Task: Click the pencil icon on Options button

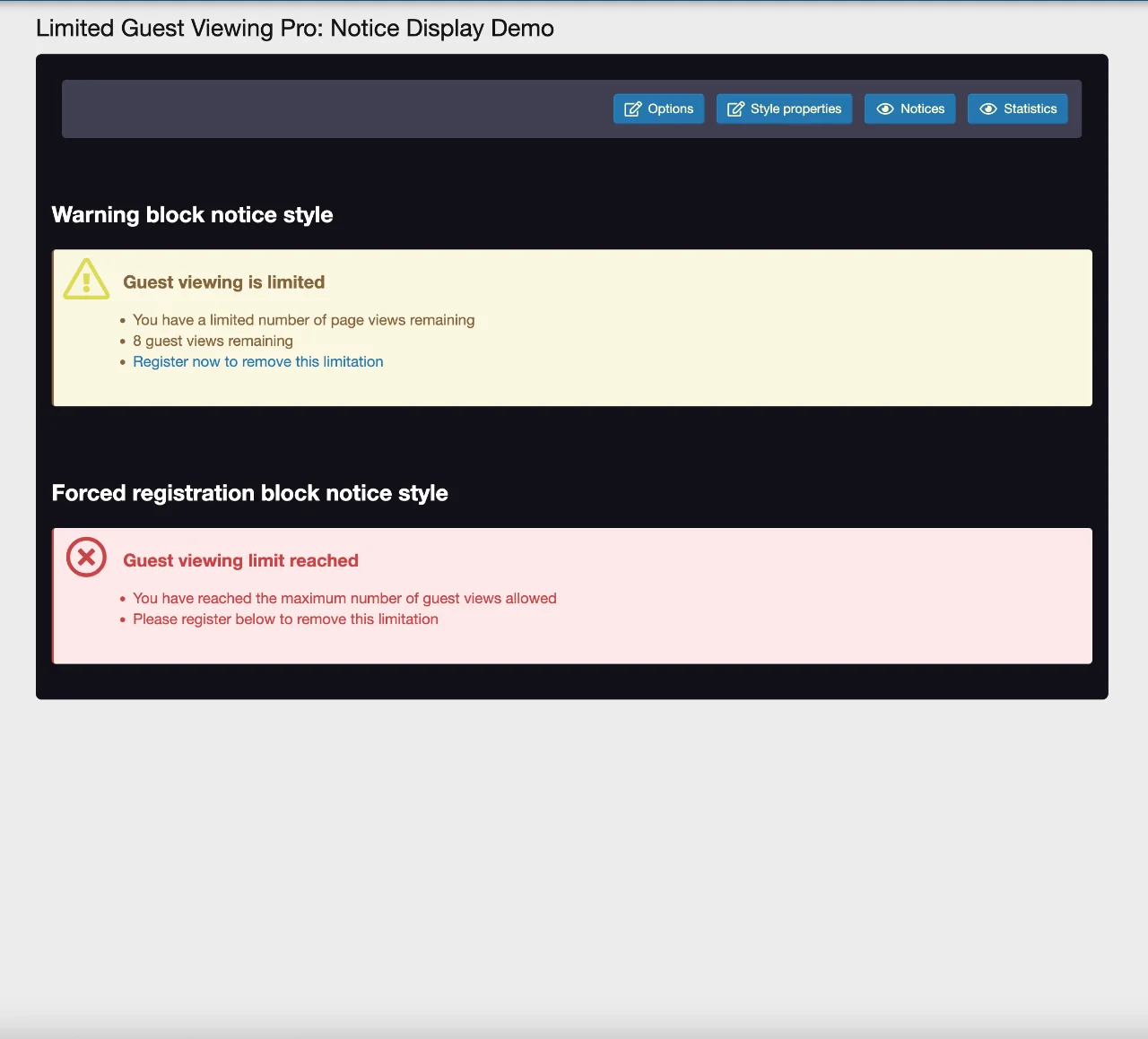Action: pos(632,109)
